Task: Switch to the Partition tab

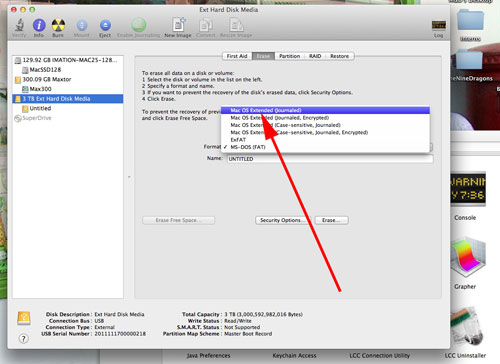Action: [289, 56]
